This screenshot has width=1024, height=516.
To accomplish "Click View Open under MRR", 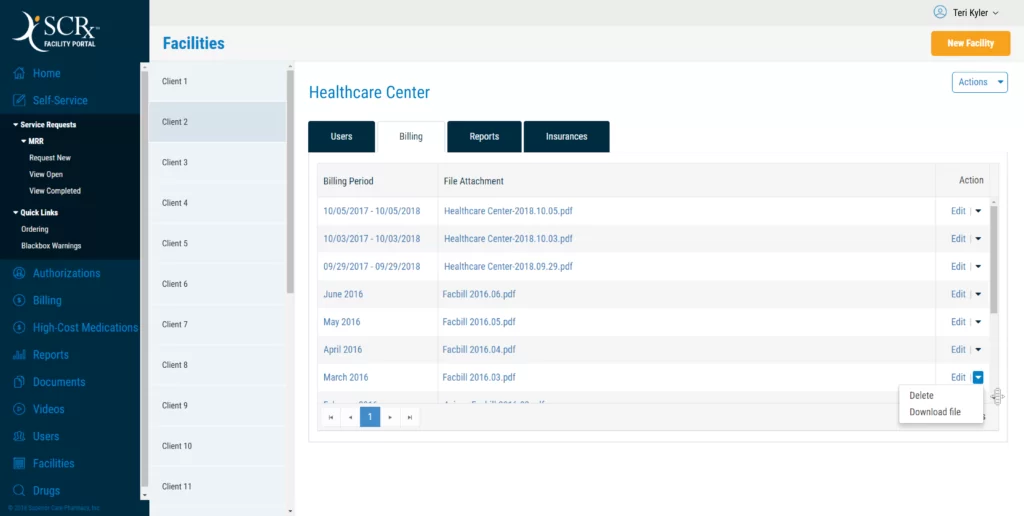I will point(46,174).
